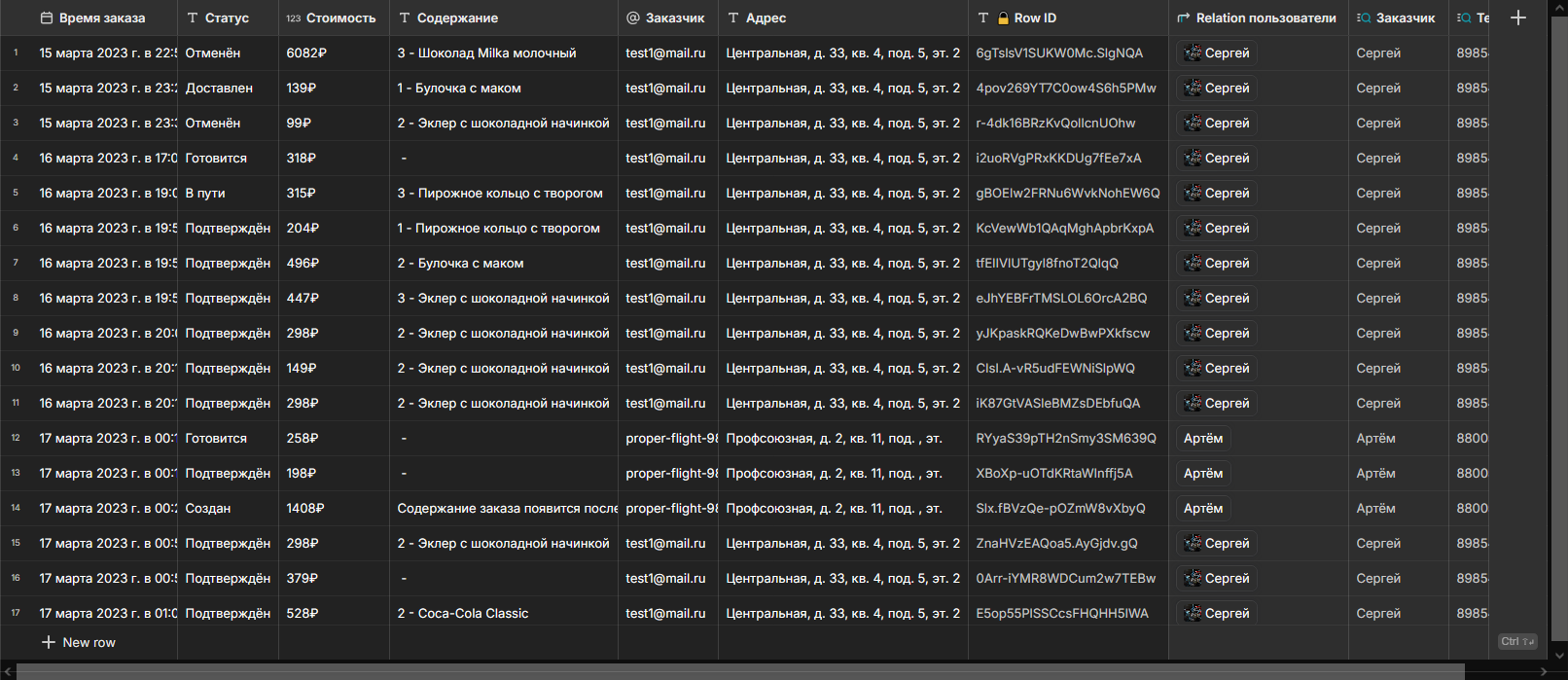
Task: Click the lock icon beside Row ID
Action: click(1003, 18)
